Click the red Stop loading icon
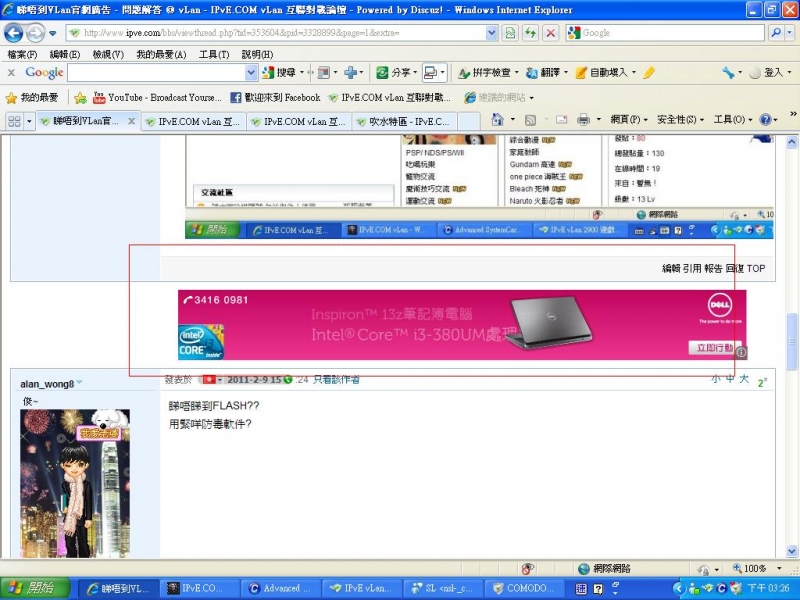 tap(551, 33)
